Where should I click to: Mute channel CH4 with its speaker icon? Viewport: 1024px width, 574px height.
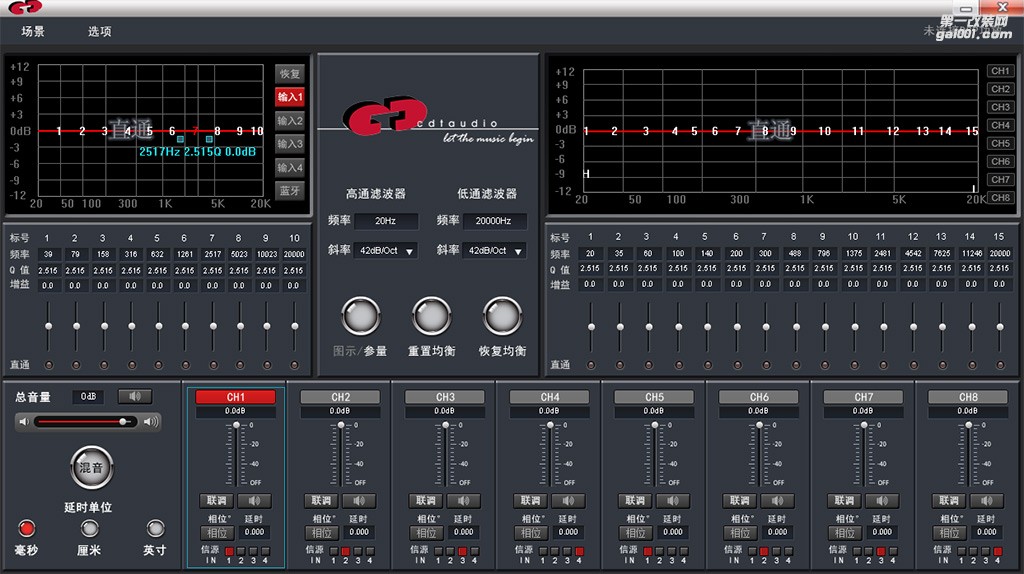pyautogui.click(x=568, y=501)
